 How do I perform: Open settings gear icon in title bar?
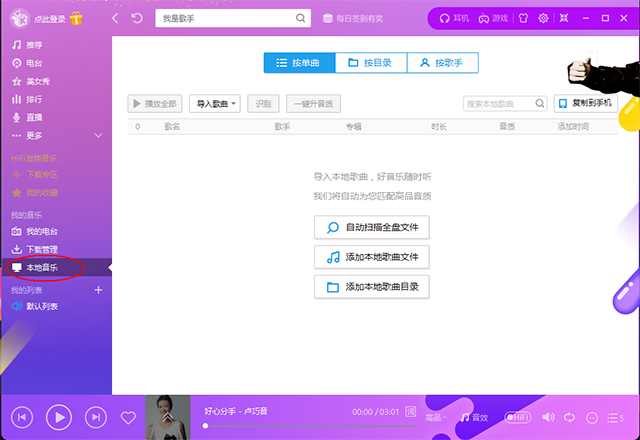pos(543,18)
